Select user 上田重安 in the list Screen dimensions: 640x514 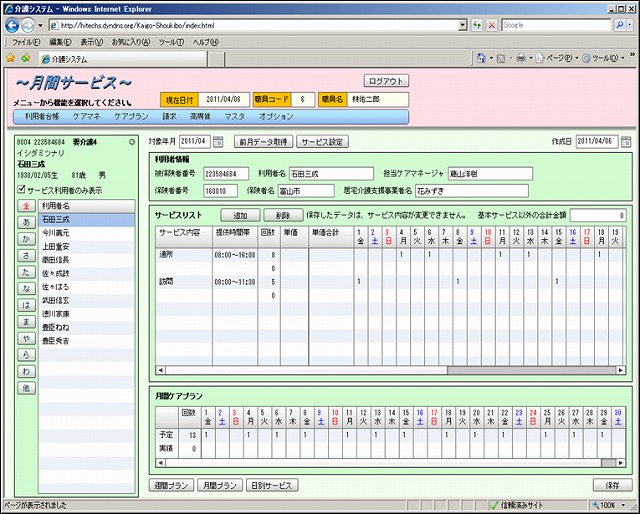55,245
